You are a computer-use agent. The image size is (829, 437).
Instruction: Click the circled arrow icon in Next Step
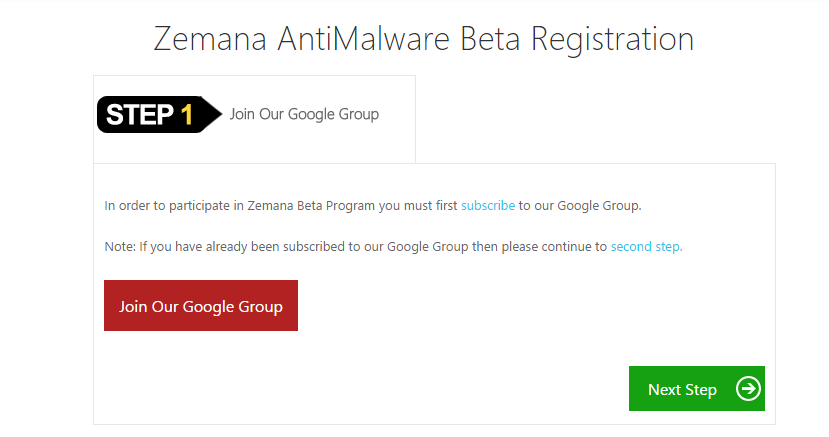pos(748,389)
